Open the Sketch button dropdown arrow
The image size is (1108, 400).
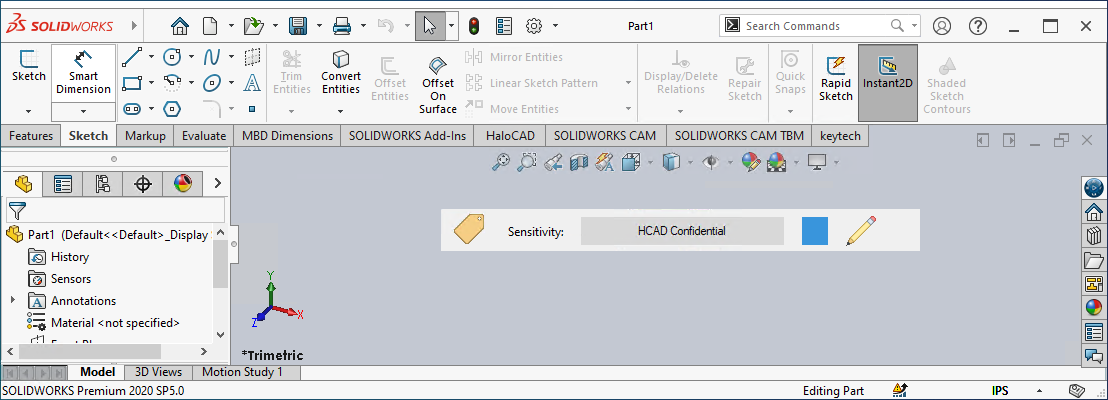click(28, 110)
